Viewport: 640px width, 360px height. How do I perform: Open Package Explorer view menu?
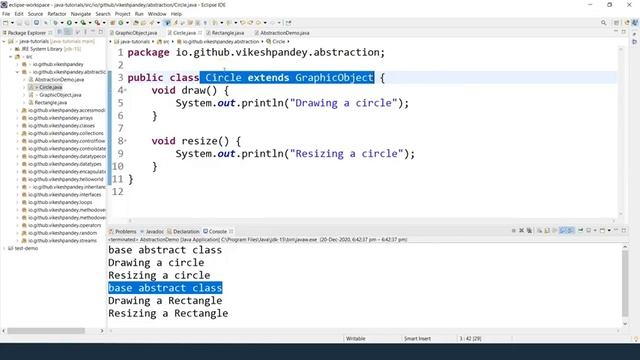(x=85, y=32)
